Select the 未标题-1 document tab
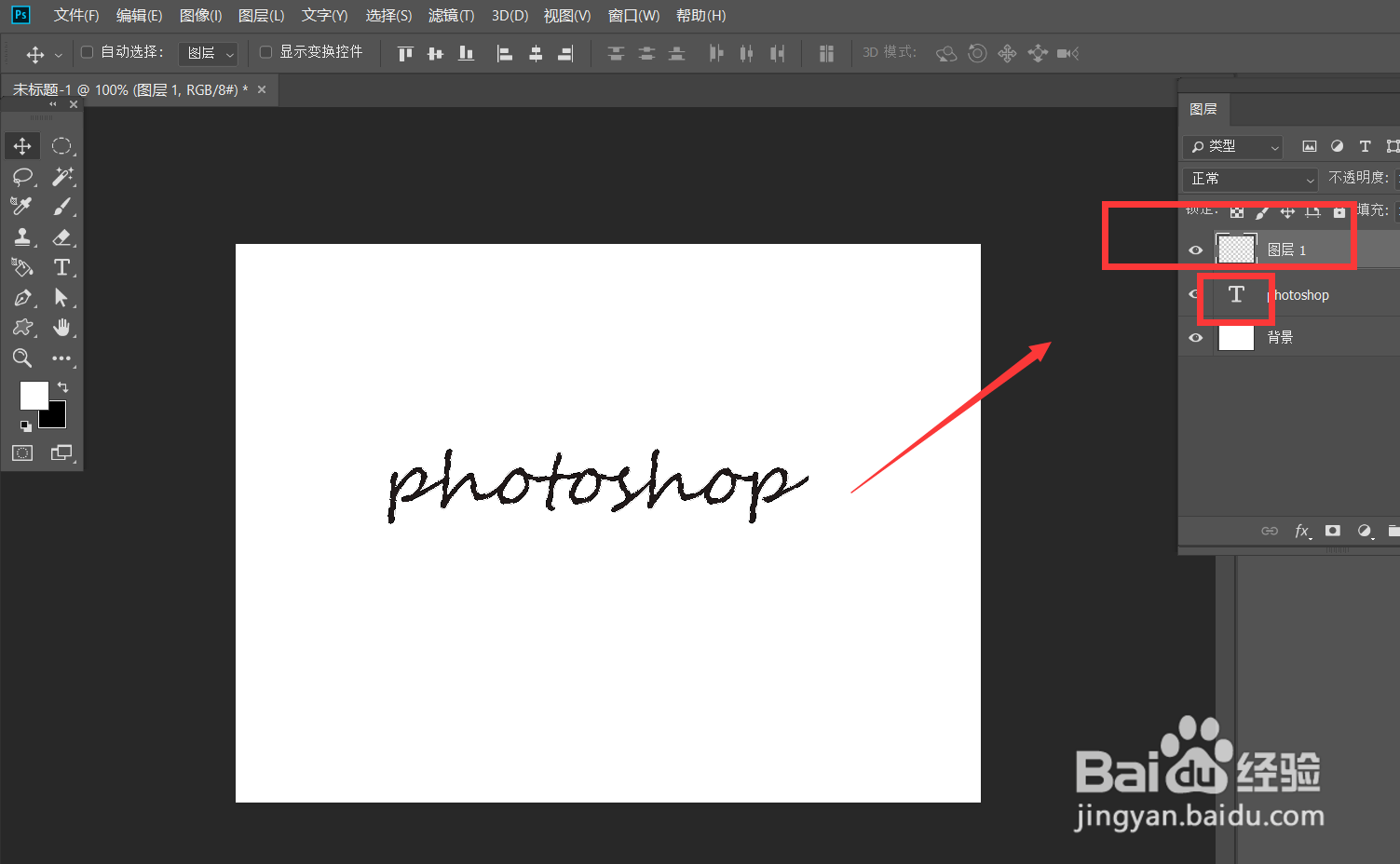The height and width of the screenshot is (864, 1400). click(130, 90)
